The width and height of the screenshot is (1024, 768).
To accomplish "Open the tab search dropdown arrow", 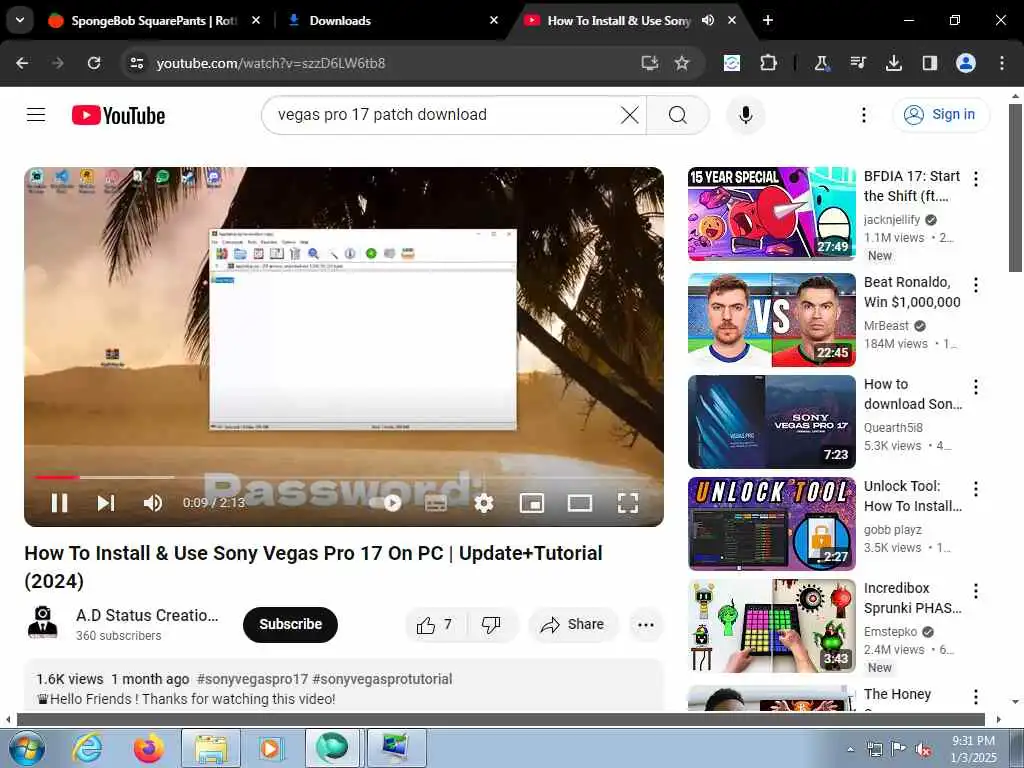I will point(20,20).
